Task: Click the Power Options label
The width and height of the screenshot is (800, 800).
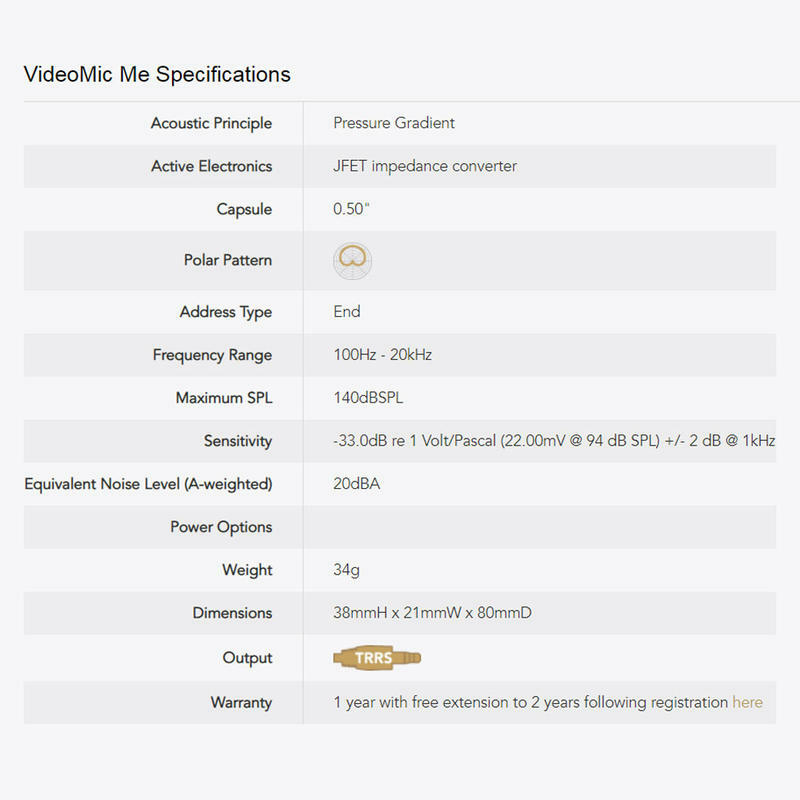Action: pyautogui.click(x=221, y=527)
